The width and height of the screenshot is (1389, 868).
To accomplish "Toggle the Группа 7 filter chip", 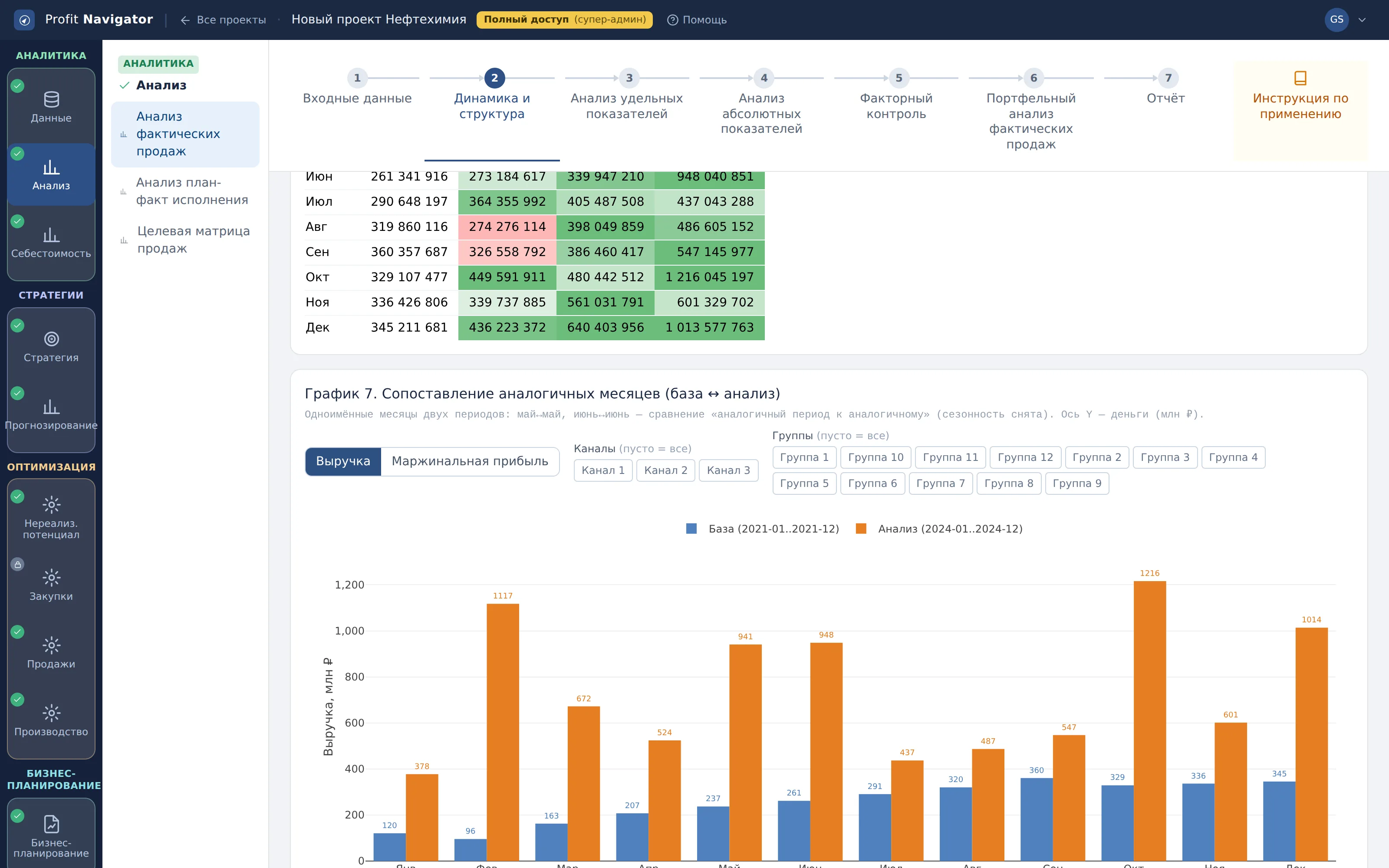I will (x=940, y=483).
